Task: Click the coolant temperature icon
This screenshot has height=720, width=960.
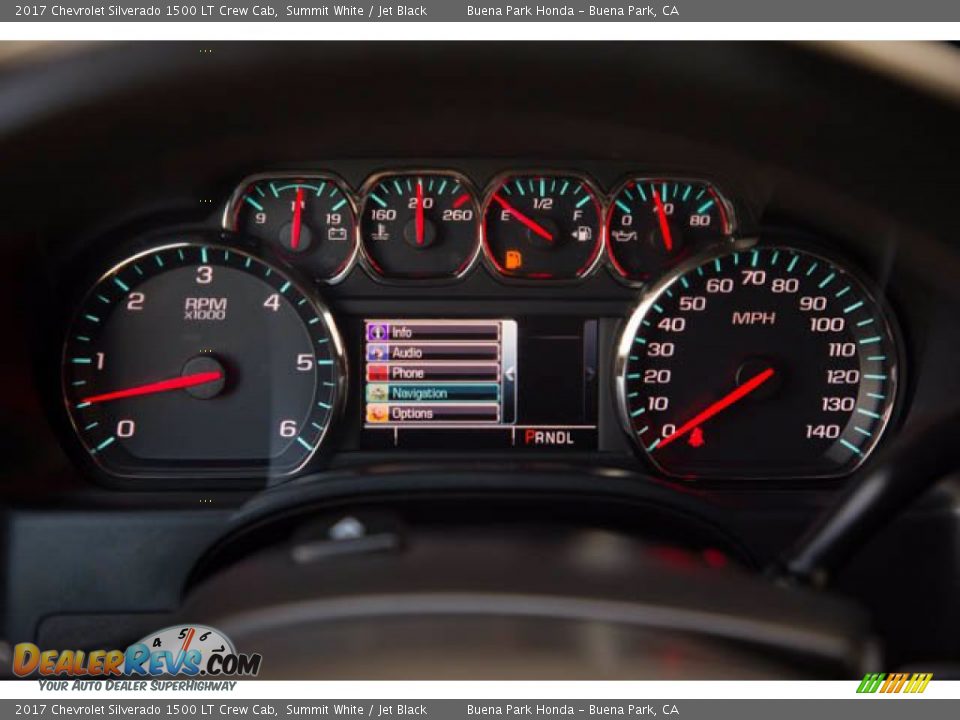Action: click(380, 232)
